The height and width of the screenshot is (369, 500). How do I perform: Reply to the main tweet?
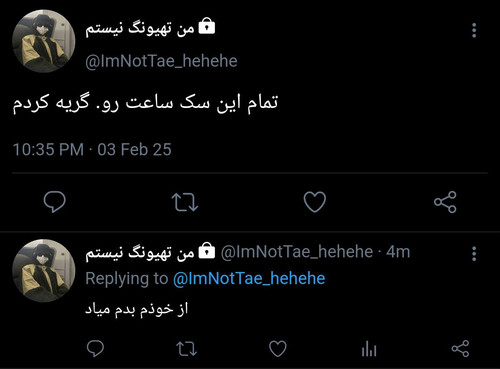coord(55,202)
